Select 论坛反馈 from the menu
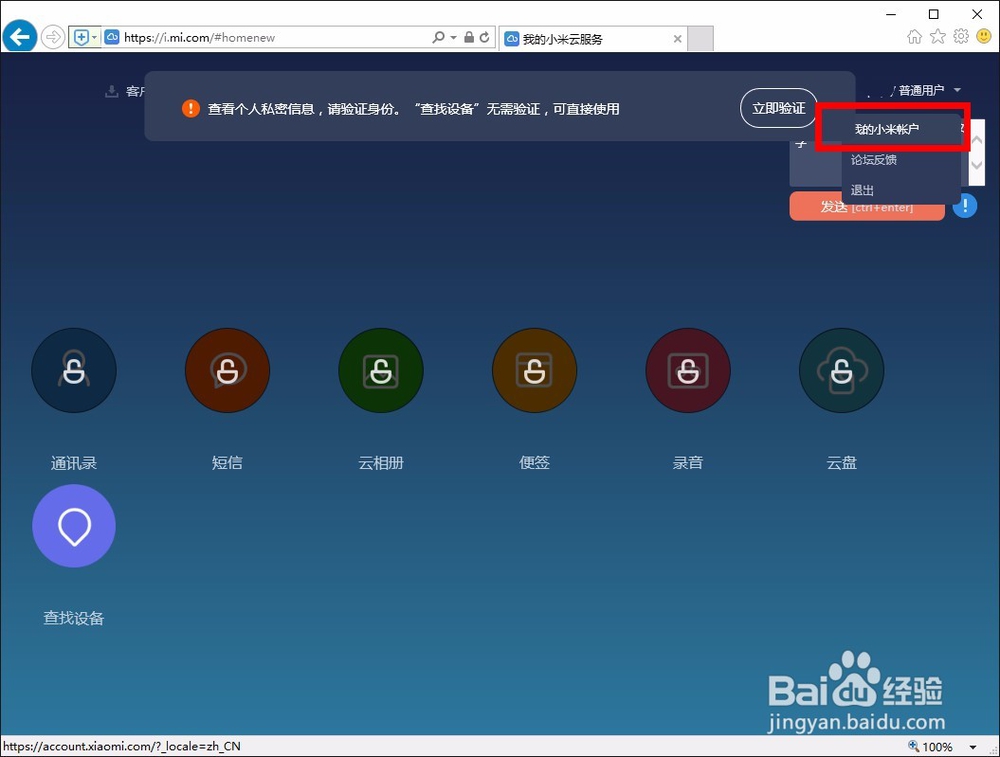Screen dimensions: 1000x757 (873, 159)
